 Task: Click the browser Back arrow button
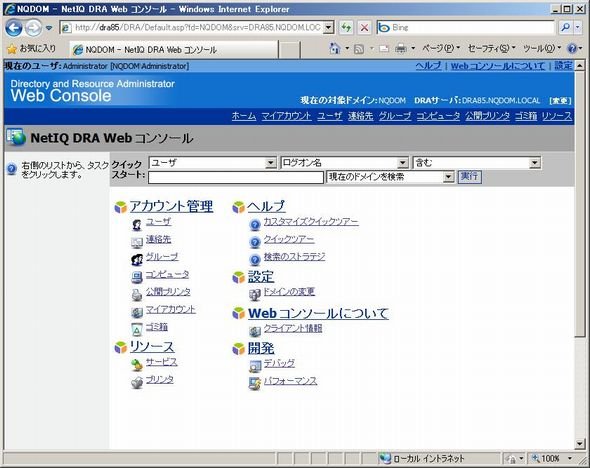point(14,27)
